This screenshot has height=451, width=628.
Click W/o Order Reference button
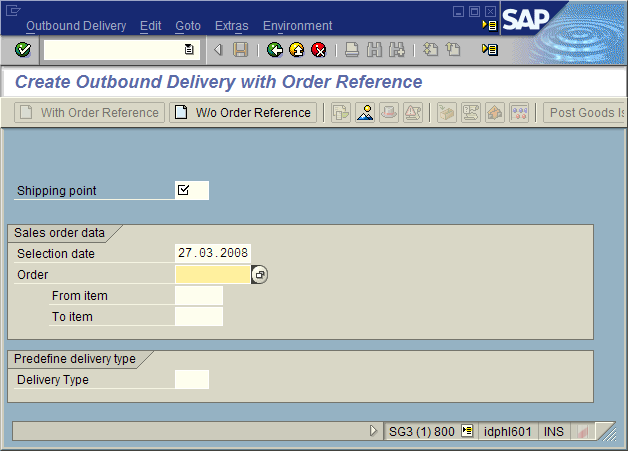point(243,113)
